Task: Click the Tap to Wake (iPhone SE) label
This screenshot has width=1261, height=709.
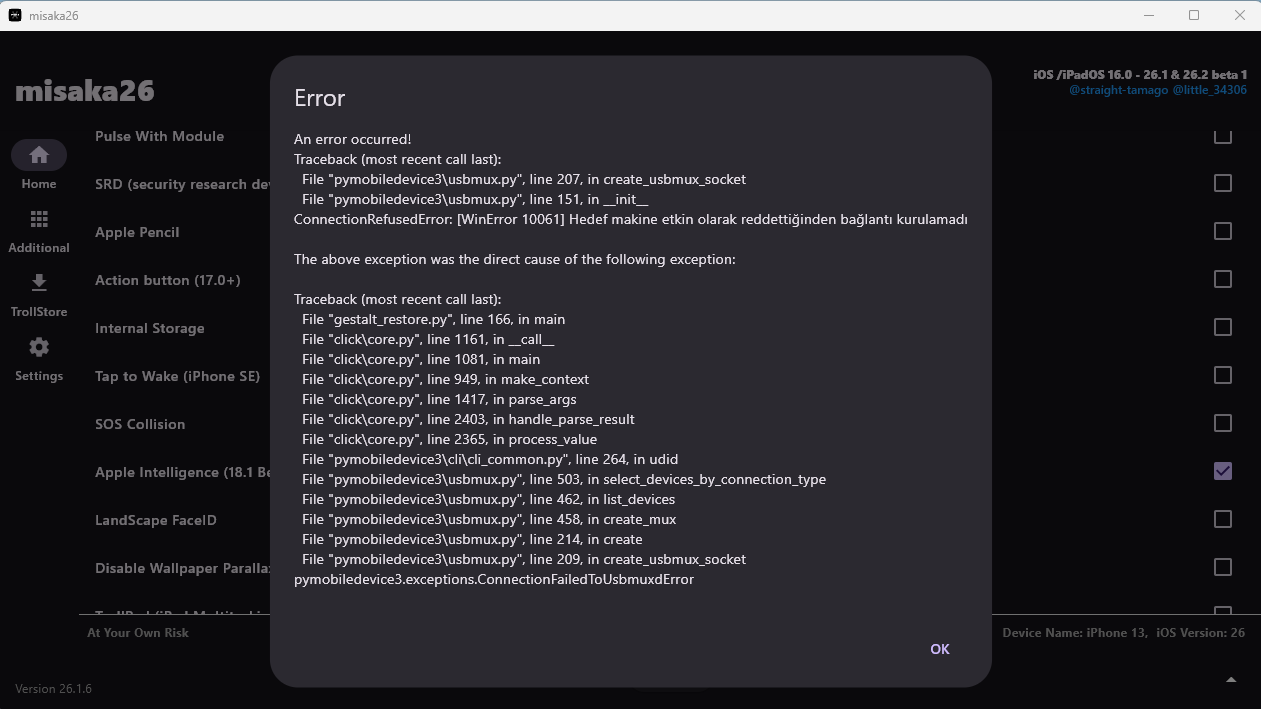Action: pos(177,376)
